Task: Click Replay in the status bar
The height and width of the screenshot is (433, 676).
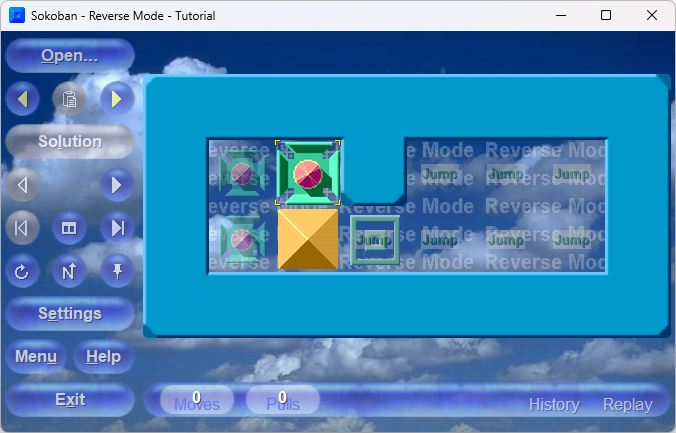Action: pyautogui.click(x=627, y=404)
